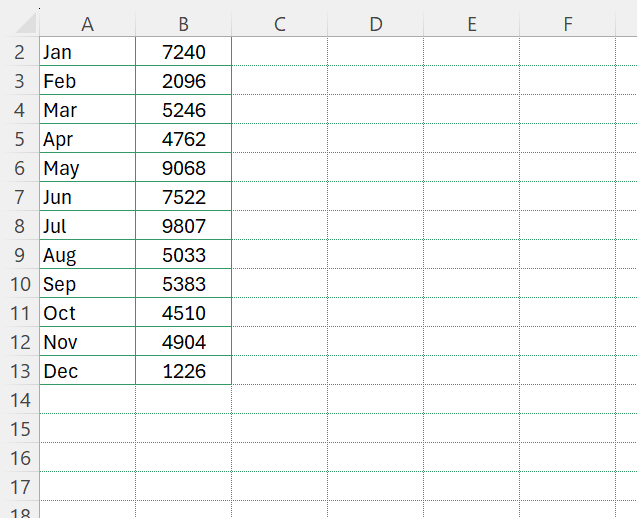Select row 8 header
This screenshot has width=637, height=518.
pos(20,225)
